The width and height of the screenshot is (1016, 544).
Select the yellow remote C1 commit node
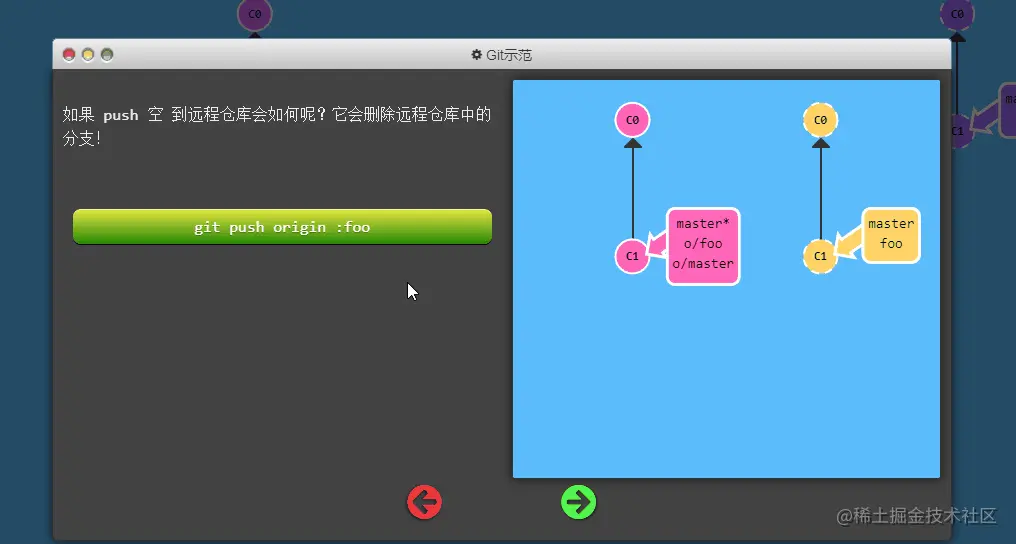[x=820, y=256]
